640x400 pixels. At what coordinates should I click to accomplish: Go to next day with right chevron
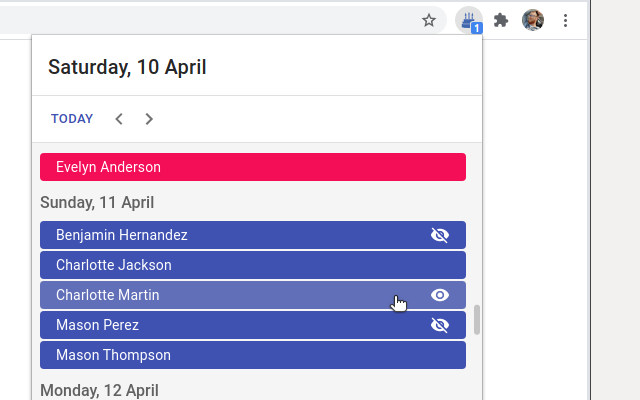click(x=149, y=119)
